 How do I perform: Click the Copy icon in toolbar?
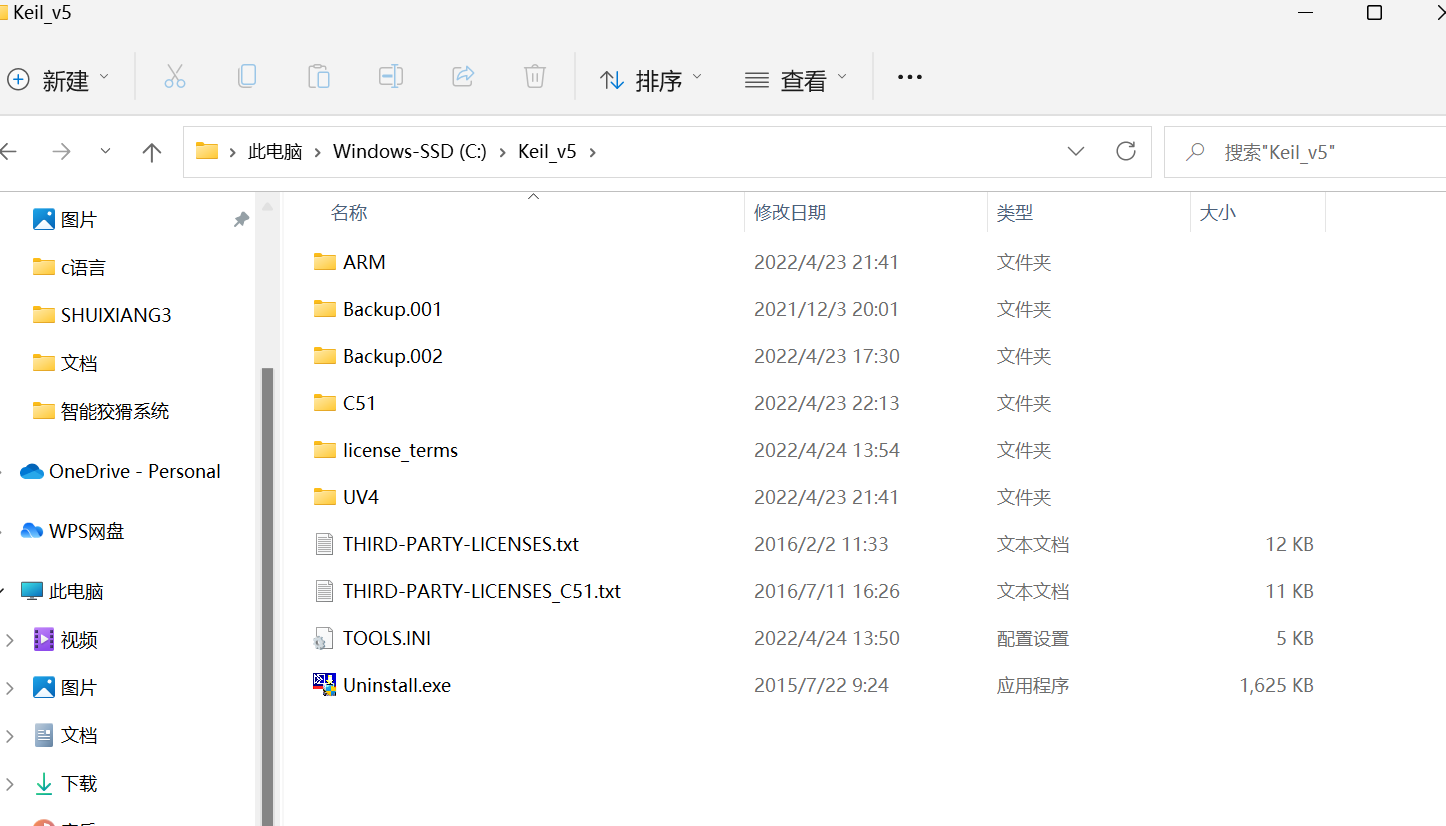tap(247, 76)
